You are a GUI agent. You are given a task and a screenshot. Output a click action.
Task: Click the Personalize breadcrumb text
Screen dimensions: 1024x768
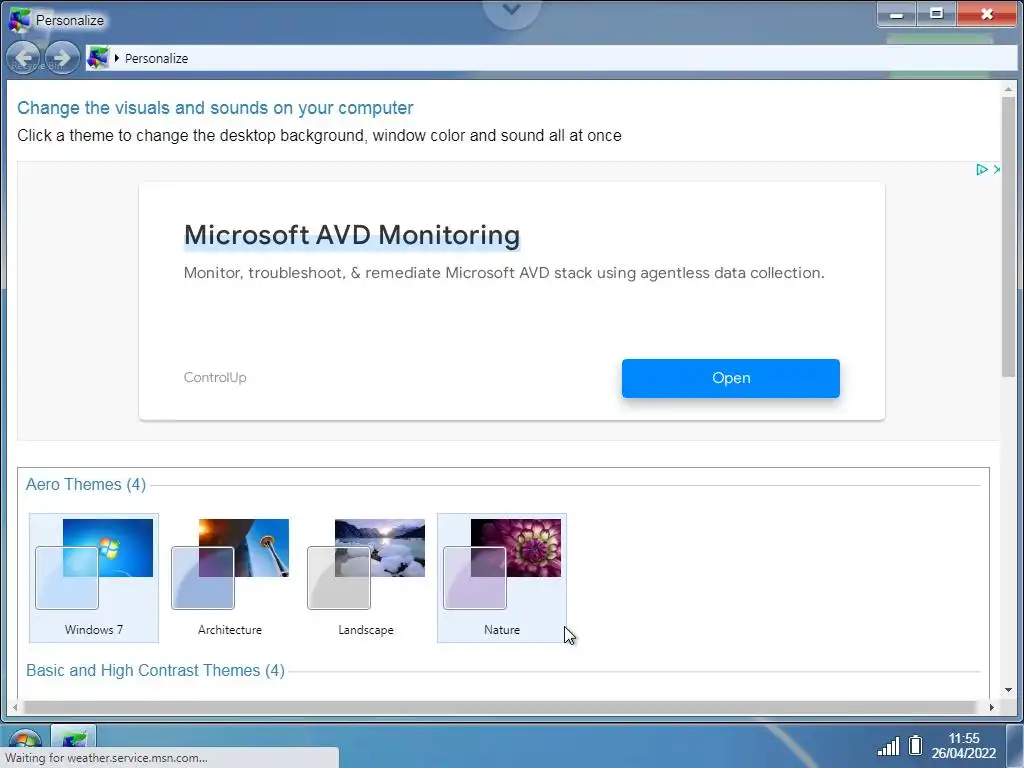click(x=156, y=59)
